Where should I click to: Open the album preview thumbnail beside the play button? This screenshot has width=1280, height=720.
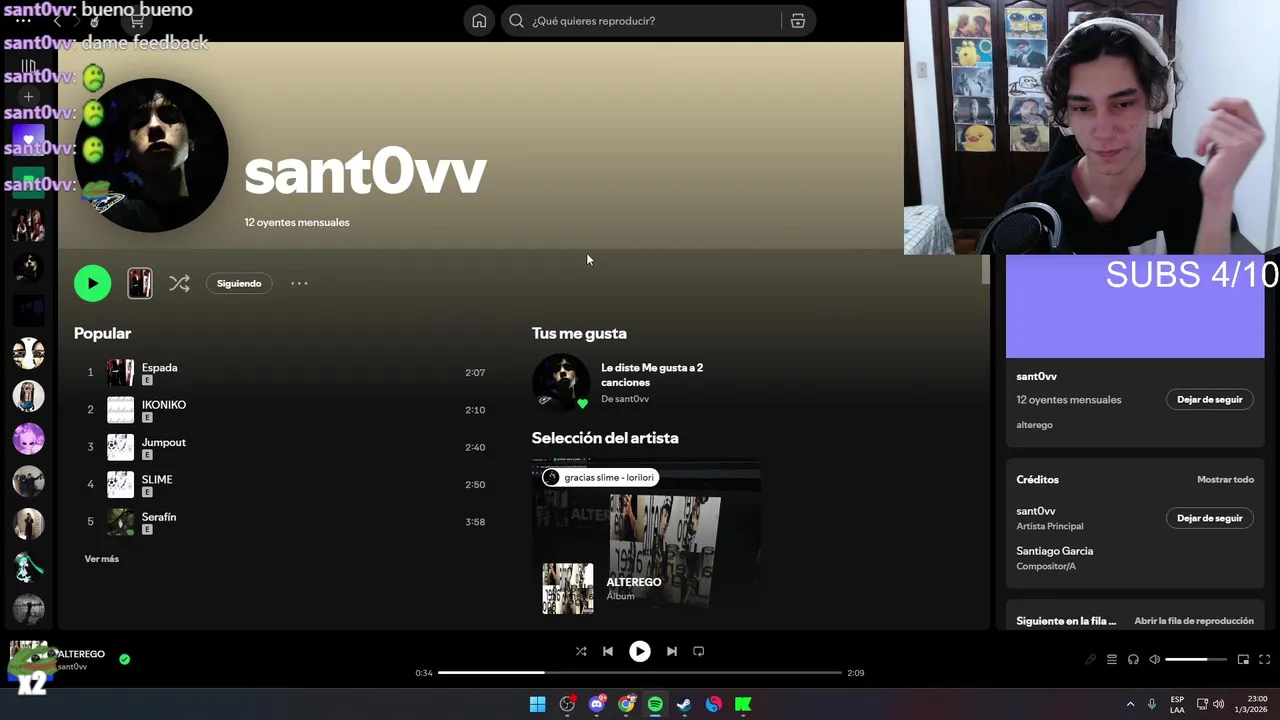point(140,283)
